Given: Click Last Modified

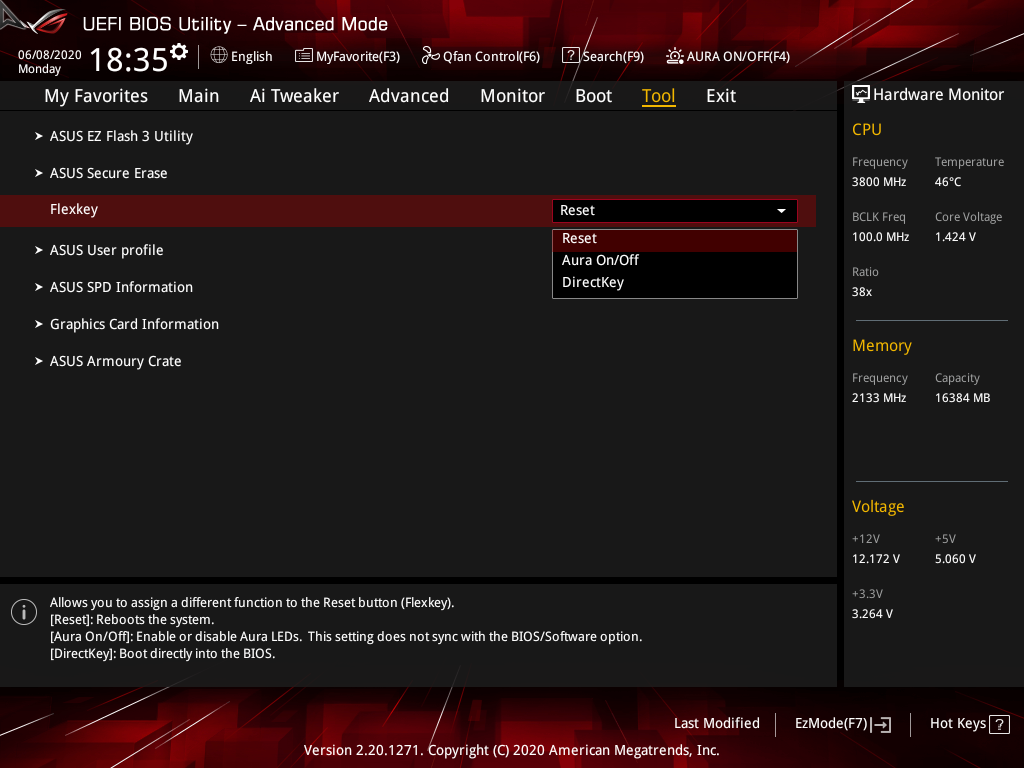Looking at the screenshot, I should [716, 724].
